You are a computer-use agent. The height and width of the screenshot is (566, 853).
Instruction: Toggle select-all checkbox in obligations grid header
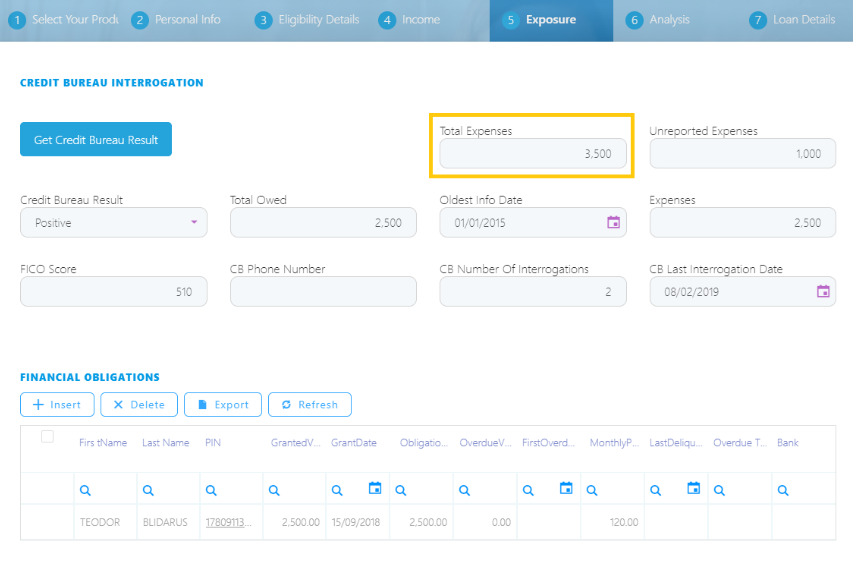click(x=47, y=437)
